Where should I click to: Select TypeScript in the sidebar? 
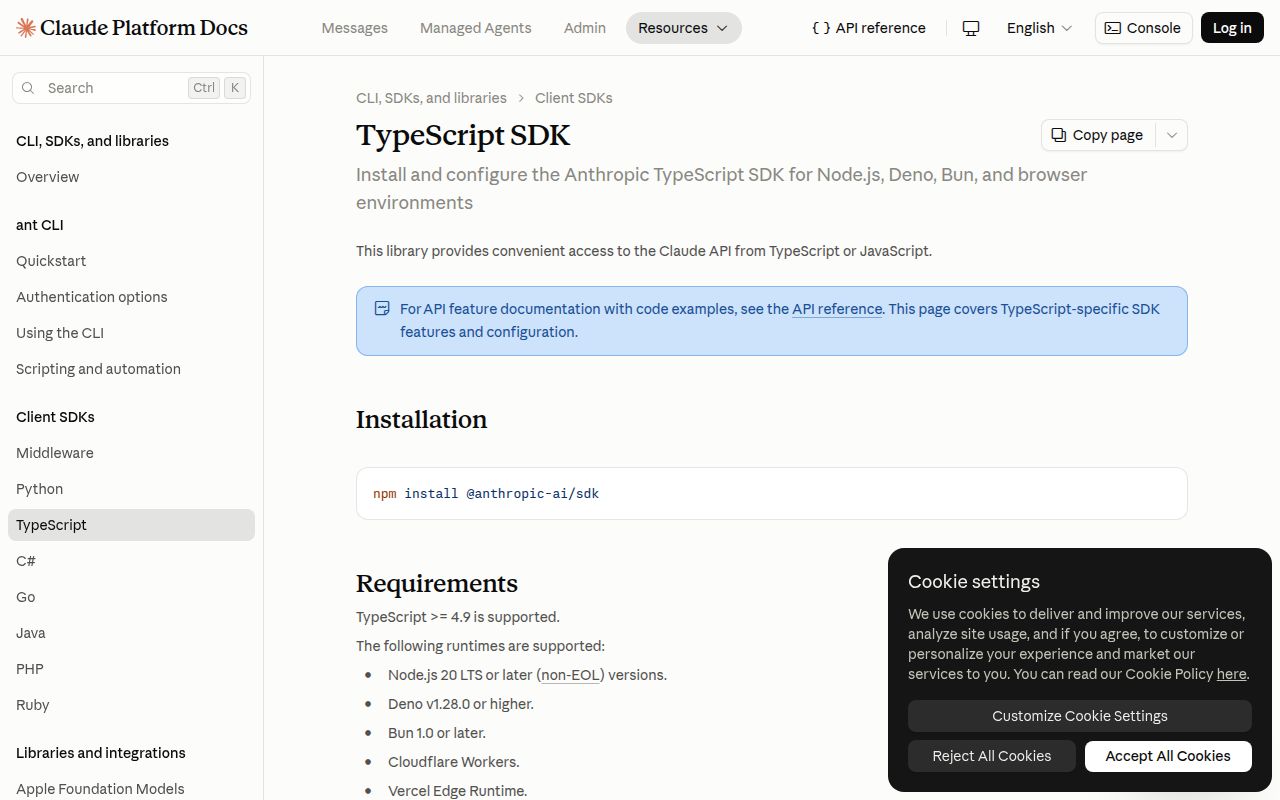(x=131, y=525)
